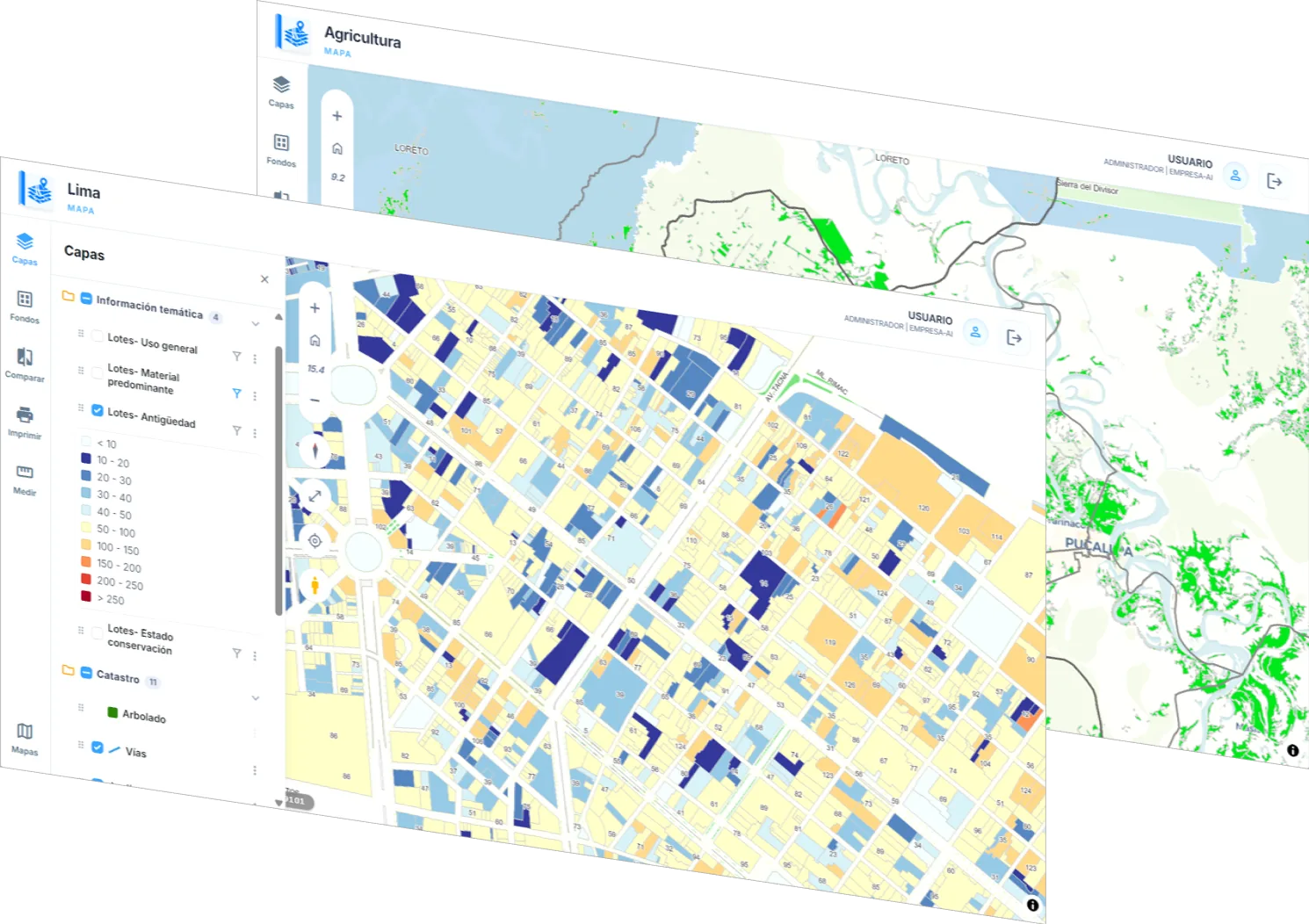The width and height of the screenshot is (1309, 924).
Task: Go to home extent on Agricultura map
Action: pos(337,148)
